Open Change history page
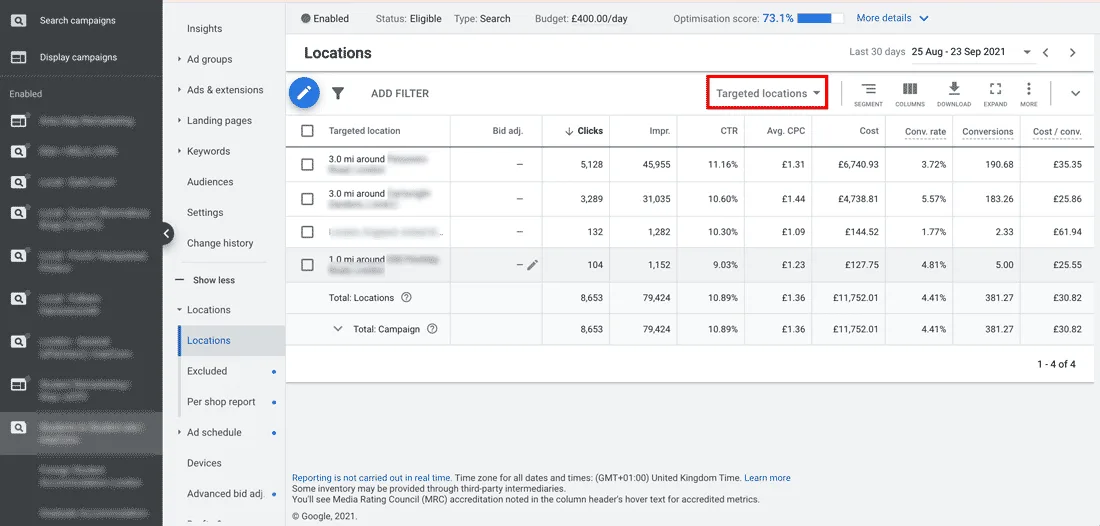The image size is (1100, 526). click(220, 243)
